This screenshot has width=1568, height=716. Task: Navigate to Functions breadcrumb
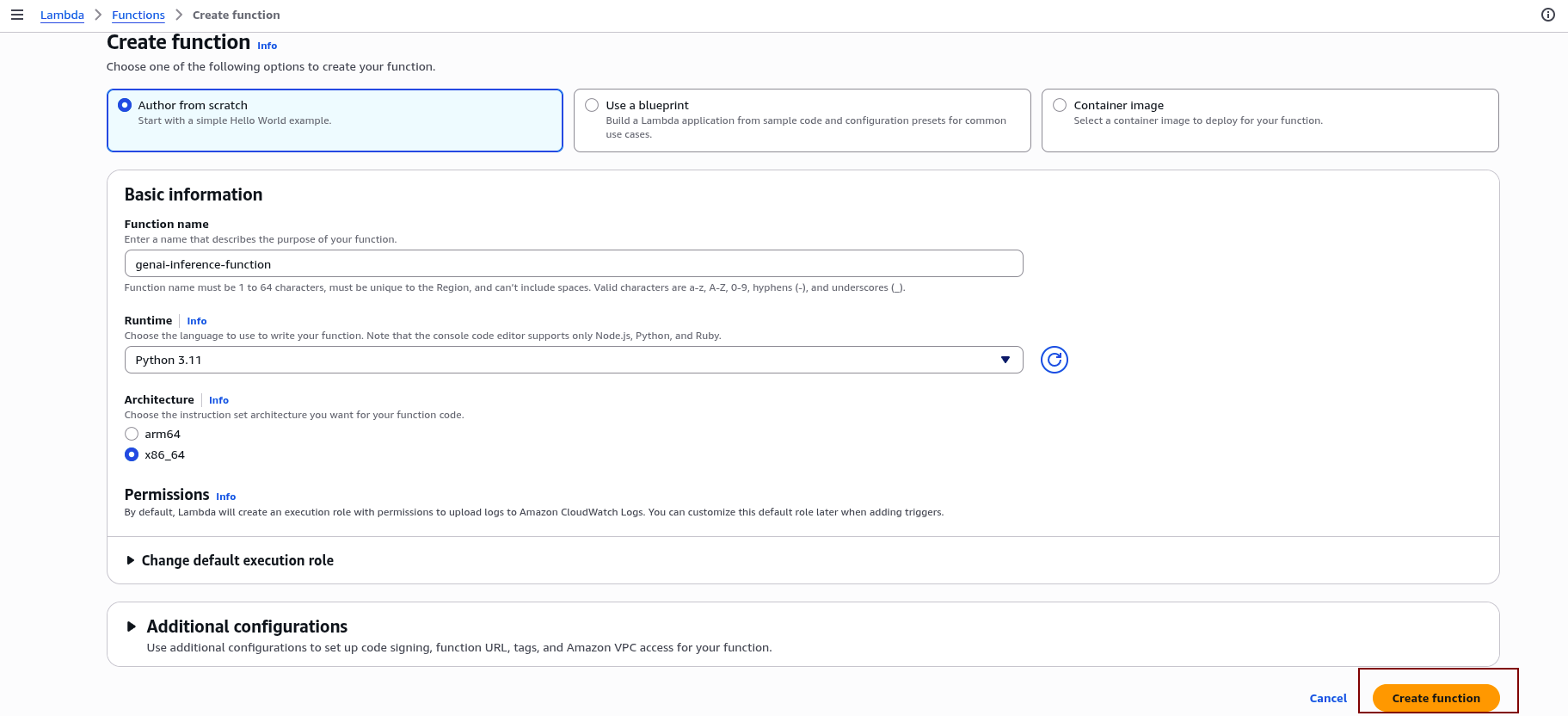pyautogui.click(x=138, y=15)
